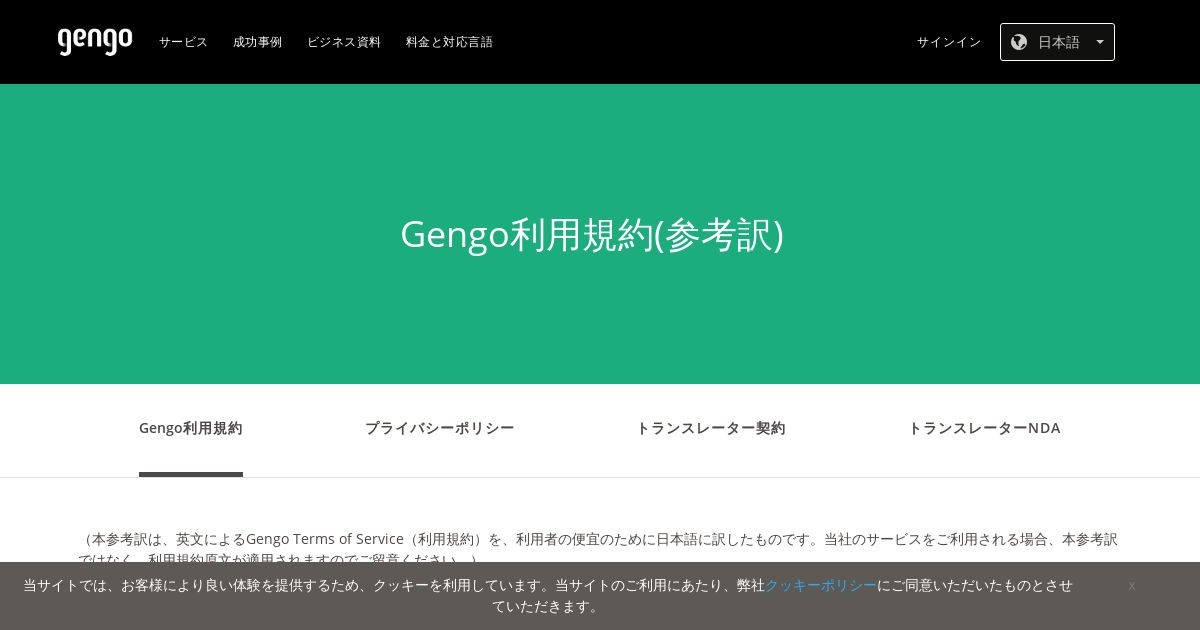
Task: Open the ビジネス資料 menu item
Action: click(344, 42)
